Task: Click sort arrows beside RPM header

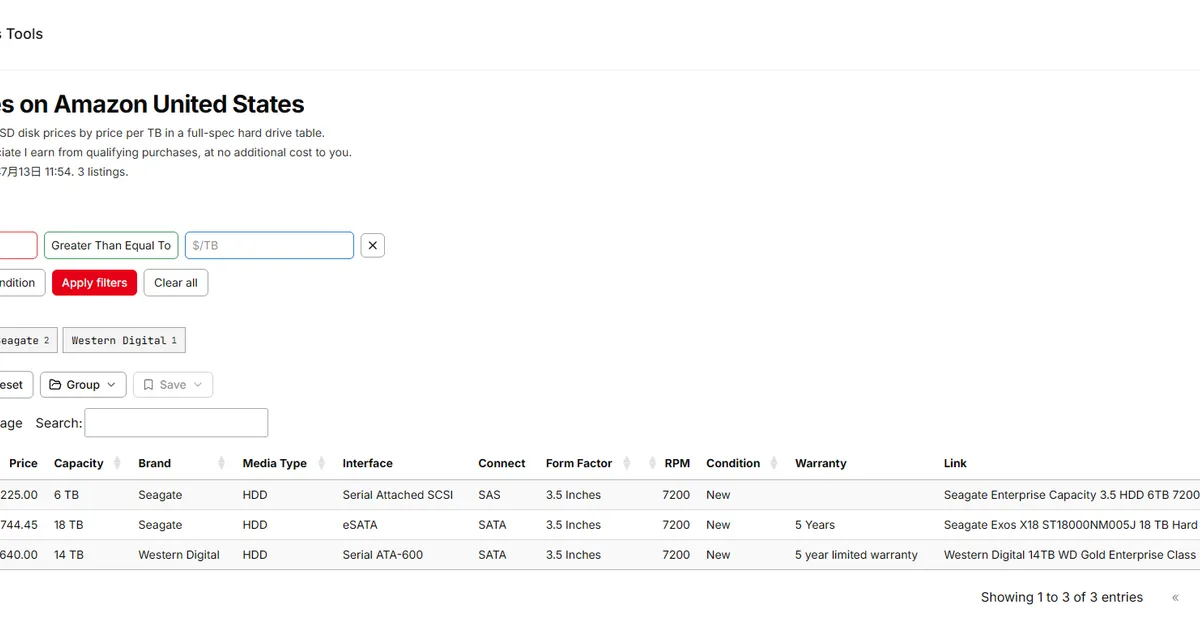Action: pos(654,463)
